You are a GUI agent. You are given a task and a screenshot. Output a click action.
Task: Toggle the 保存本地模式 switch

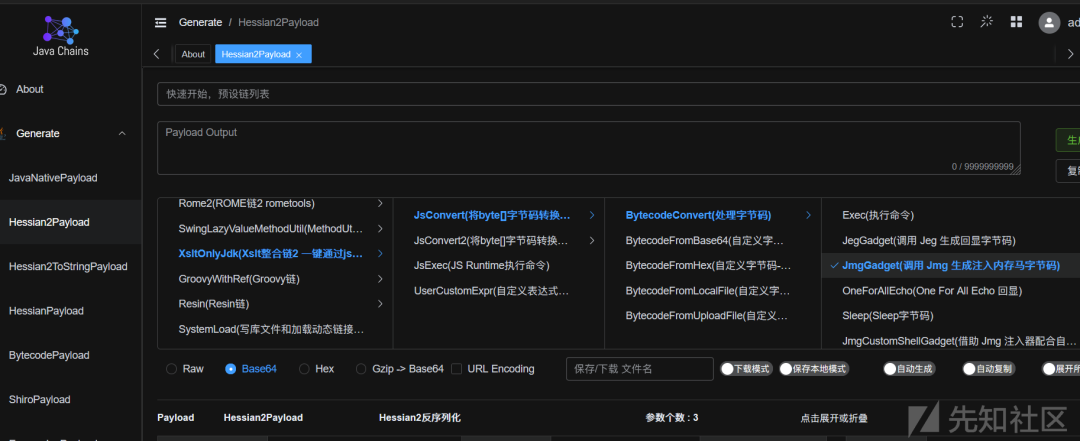(x=814, y=369)
